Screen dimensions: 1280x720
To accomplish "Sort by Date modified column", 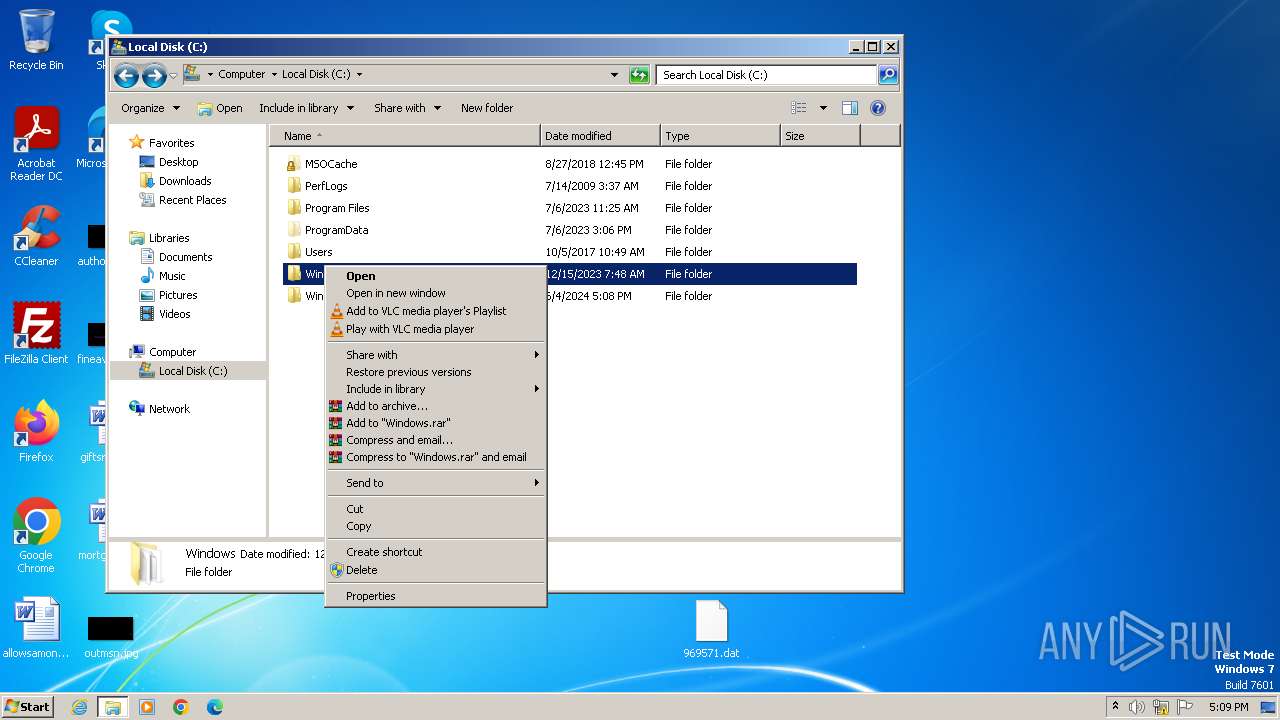I will click(x=600, y=136).
